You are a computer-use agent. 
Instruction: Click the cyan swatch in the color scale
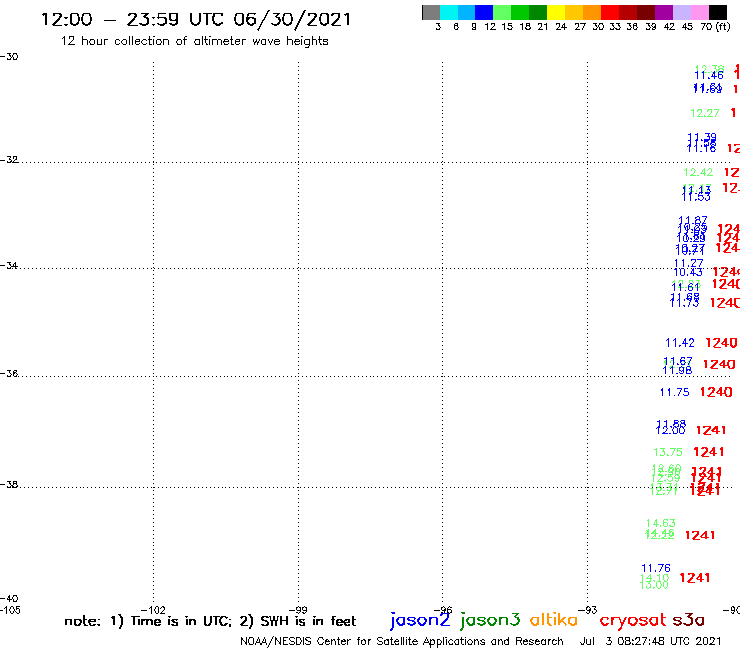pyautogui.click(x=449, y=12)
